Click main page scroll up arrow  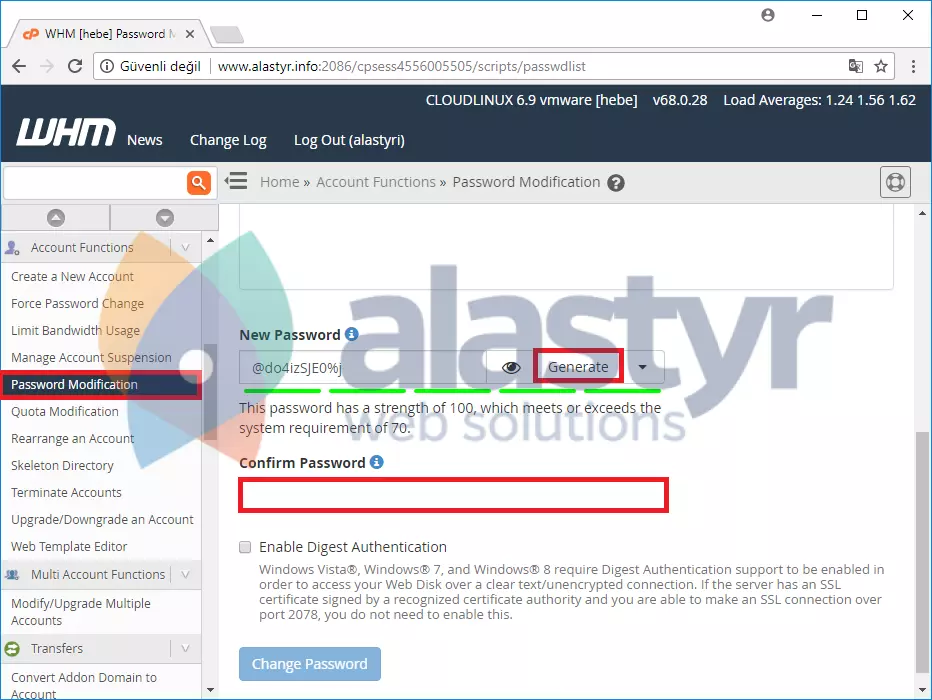click(922, 213)
